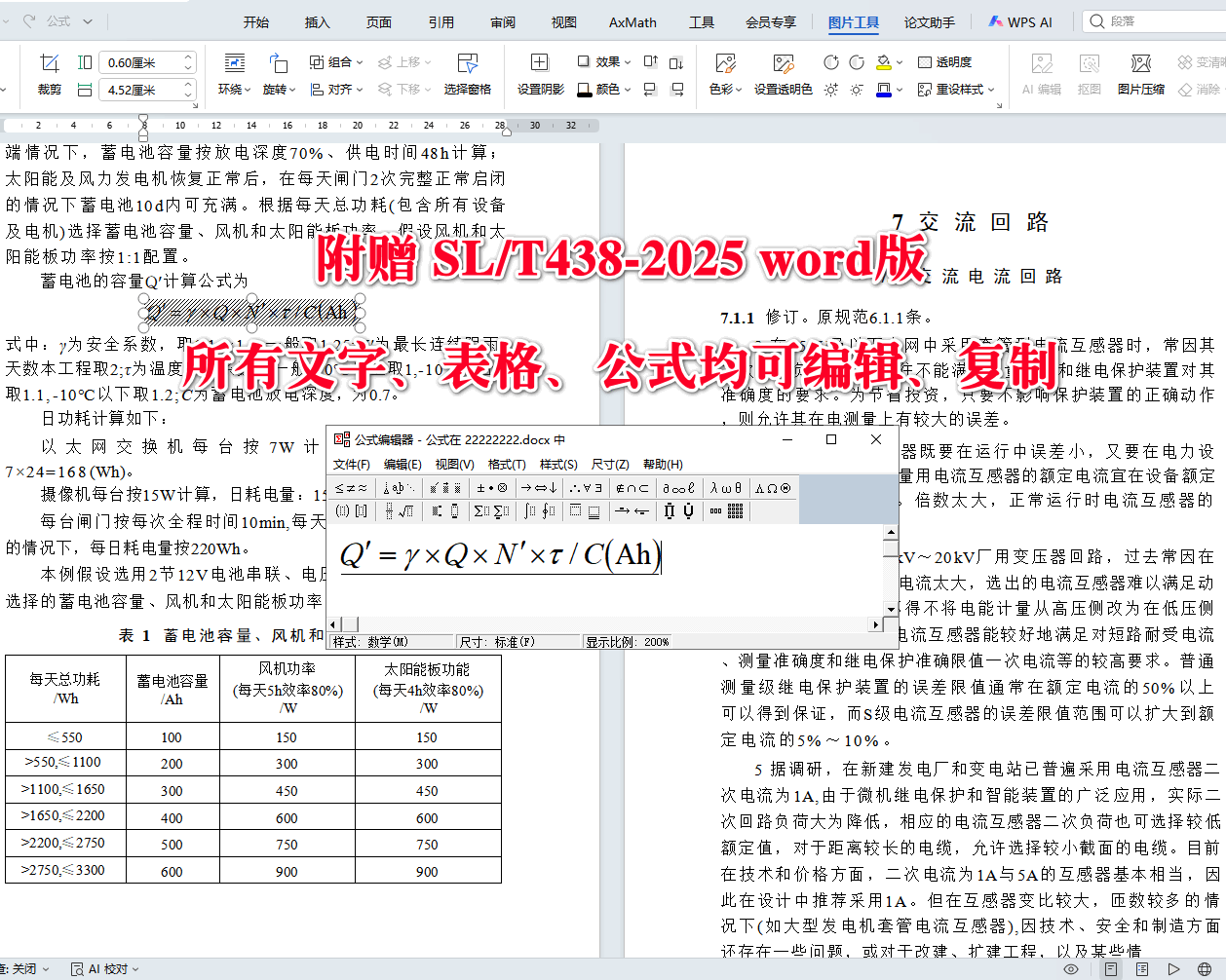Switch to page layout view in status bar
This screenshot has height=980, width=1226.
click(1110, 969)
